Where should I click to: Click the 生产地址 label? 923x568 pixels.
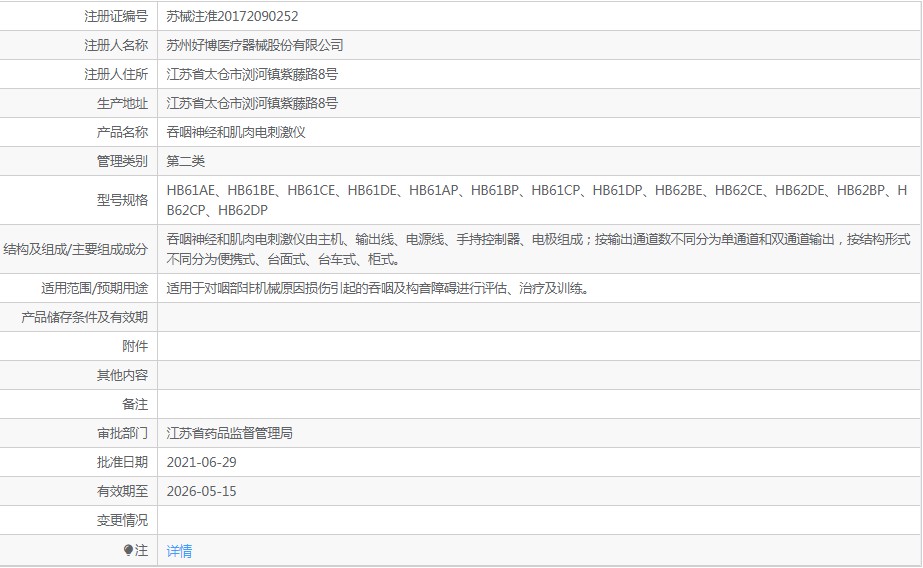tap(122, 104)
